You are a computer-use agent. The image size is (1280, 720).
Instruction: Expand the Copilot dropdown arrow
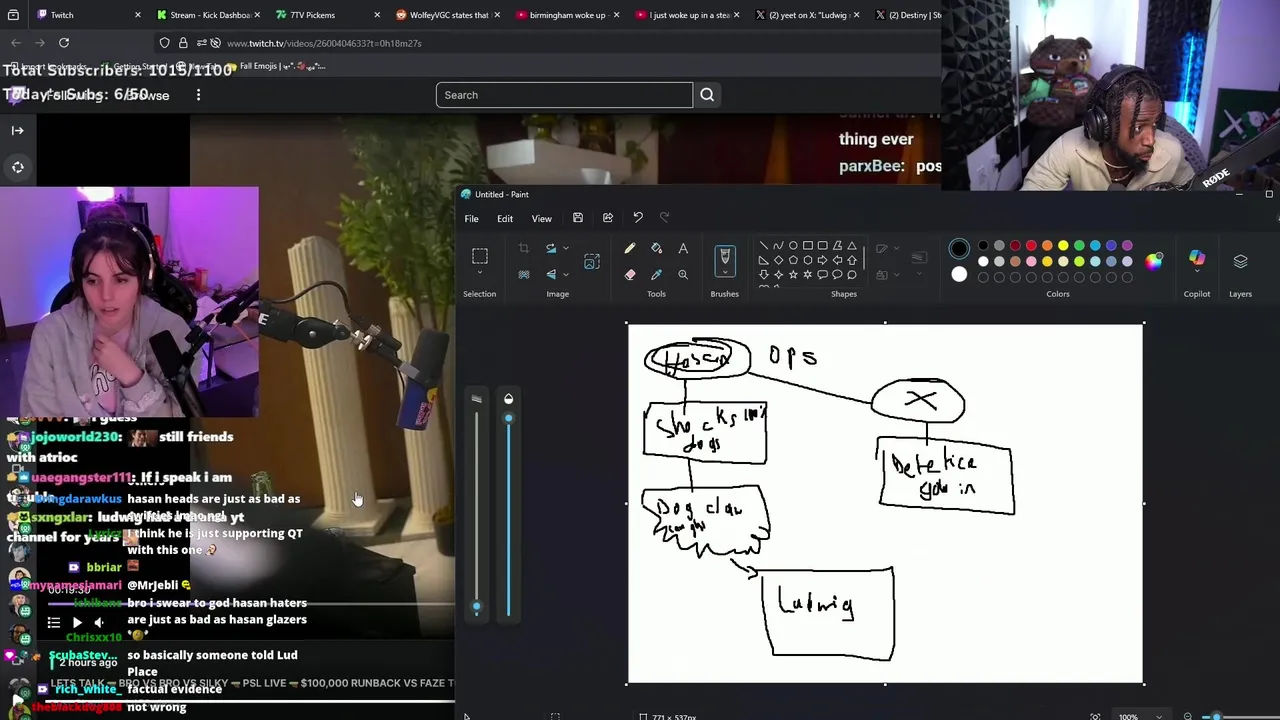tap(1197, 271)
